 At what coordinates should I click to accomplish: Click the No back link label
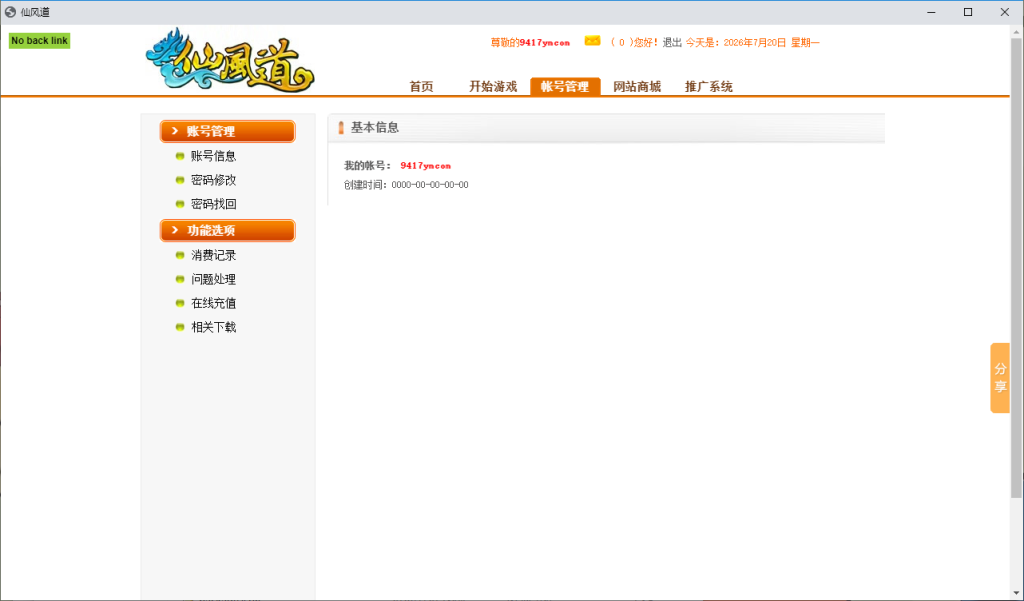point(39,41)
